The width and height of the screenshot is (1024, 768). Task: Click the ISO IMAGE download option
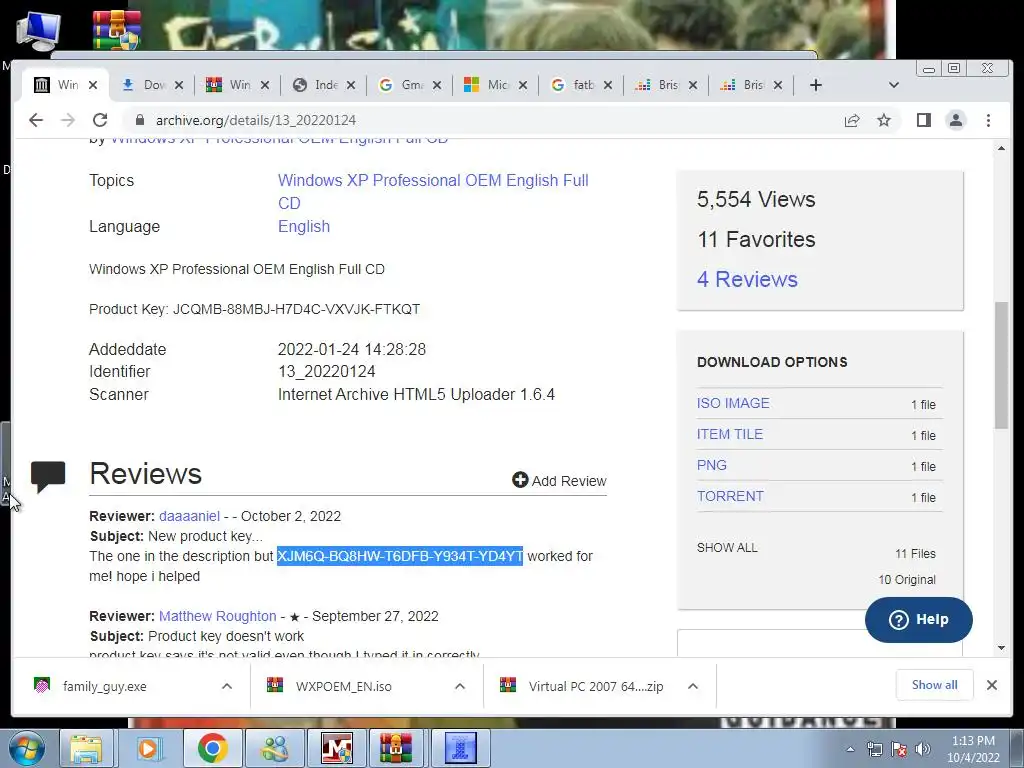click(x=733, y=403)
